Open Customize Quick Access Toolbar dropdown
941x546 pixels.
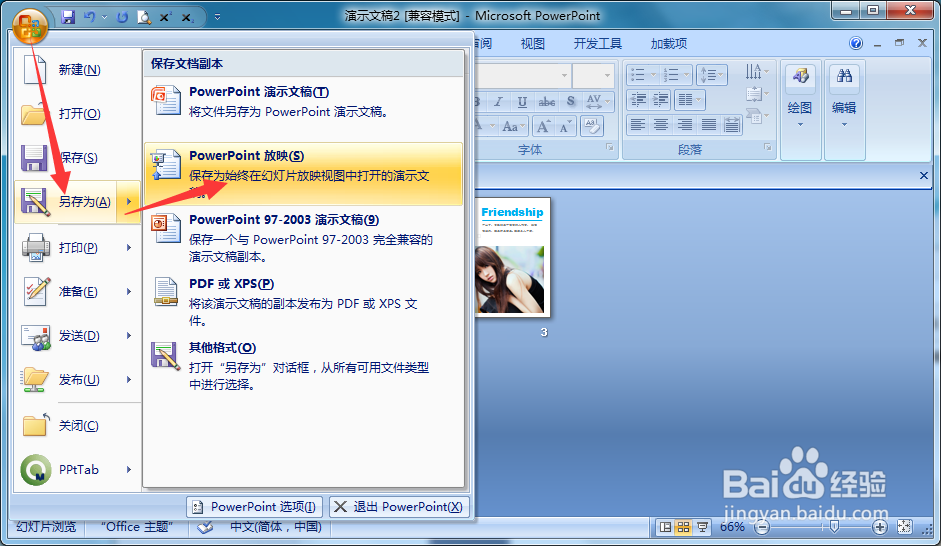[217, 17]
